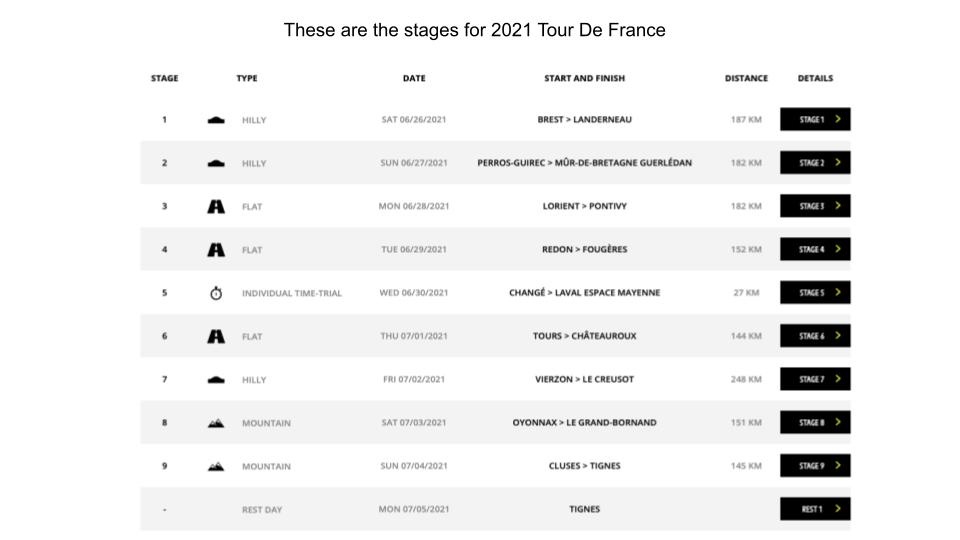Open the REST 1 details button
960x540 pixels.
click(x=815, y=509)
